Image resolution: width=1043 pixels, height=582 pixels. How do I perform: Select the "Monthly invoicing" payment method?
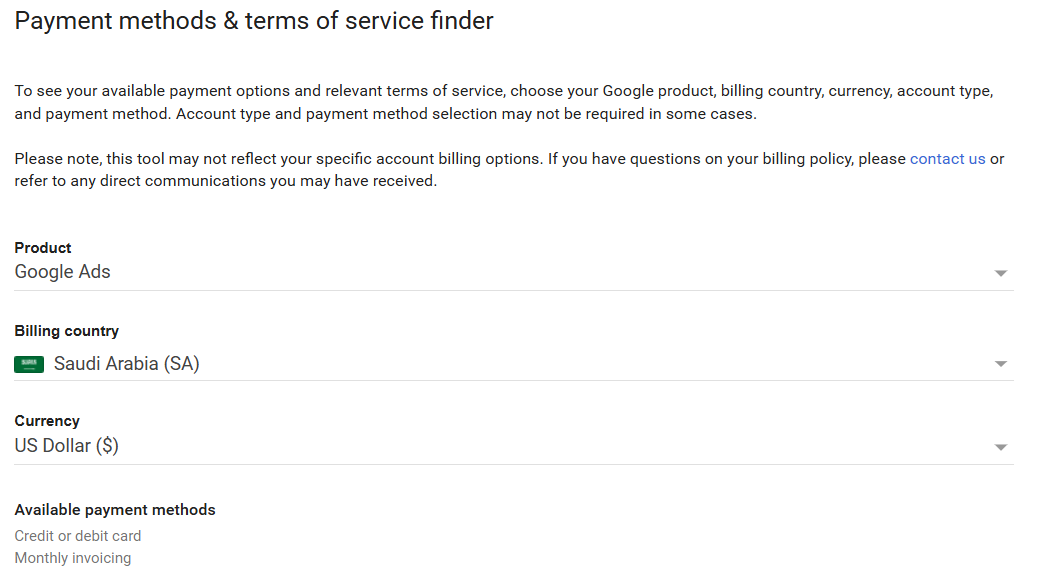pos(73,558)
